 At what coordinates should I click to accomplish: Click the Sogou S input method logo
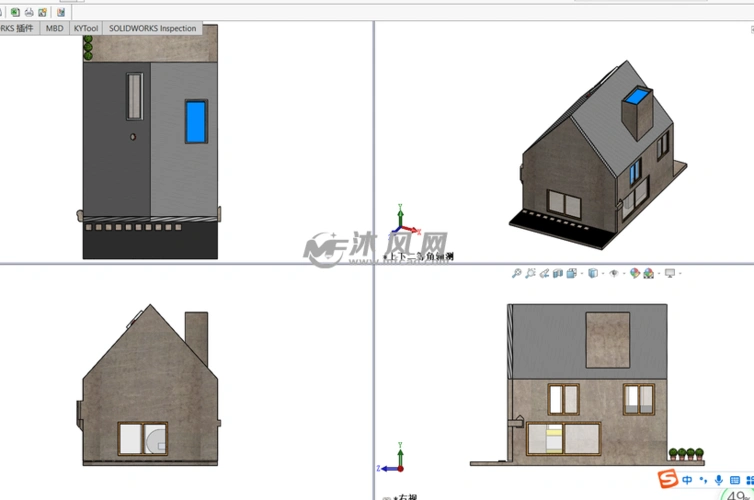[x=668, y=480]
